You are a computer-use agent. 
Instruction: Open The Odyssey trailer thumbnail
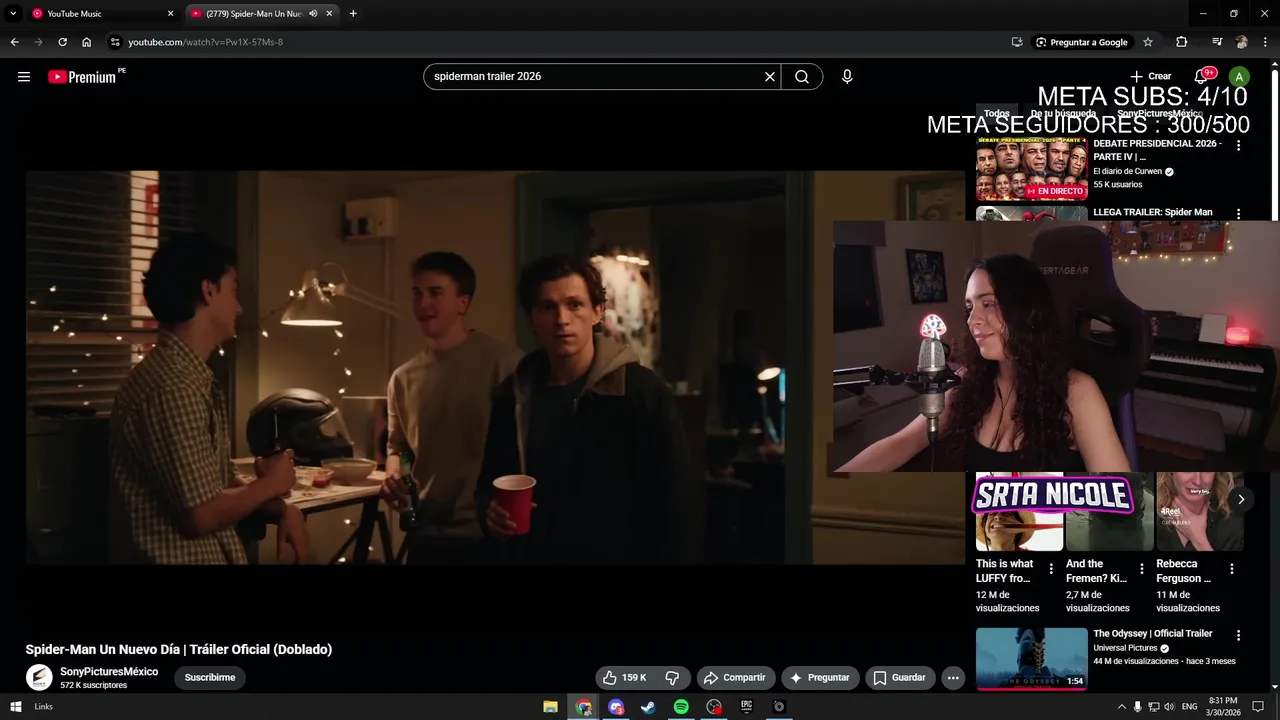tap(1032, 659)
